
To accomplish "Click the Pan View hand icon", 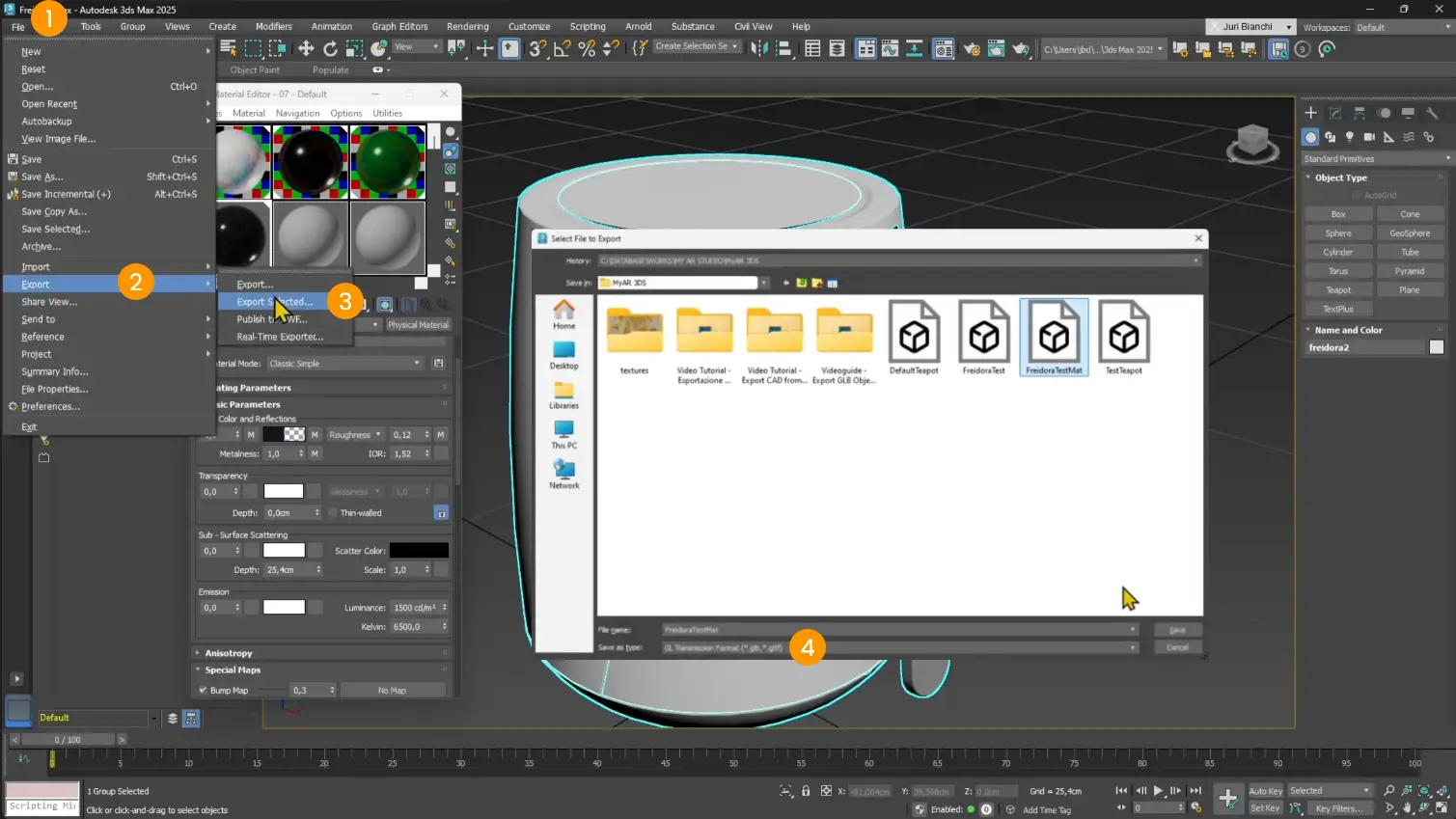I will (x=1407, y=808).
